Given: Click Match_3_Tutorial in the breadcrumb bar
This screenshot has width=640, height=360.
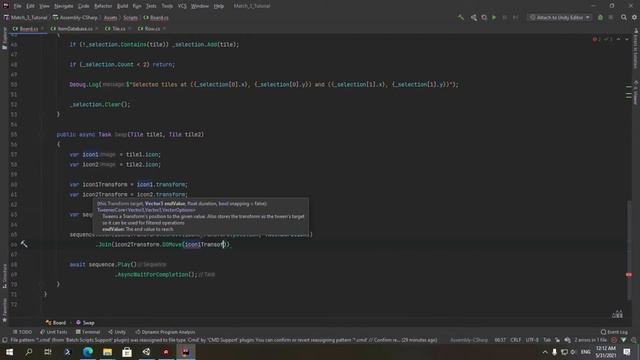Looking at the screenshot, I should (x=26, y=18).
